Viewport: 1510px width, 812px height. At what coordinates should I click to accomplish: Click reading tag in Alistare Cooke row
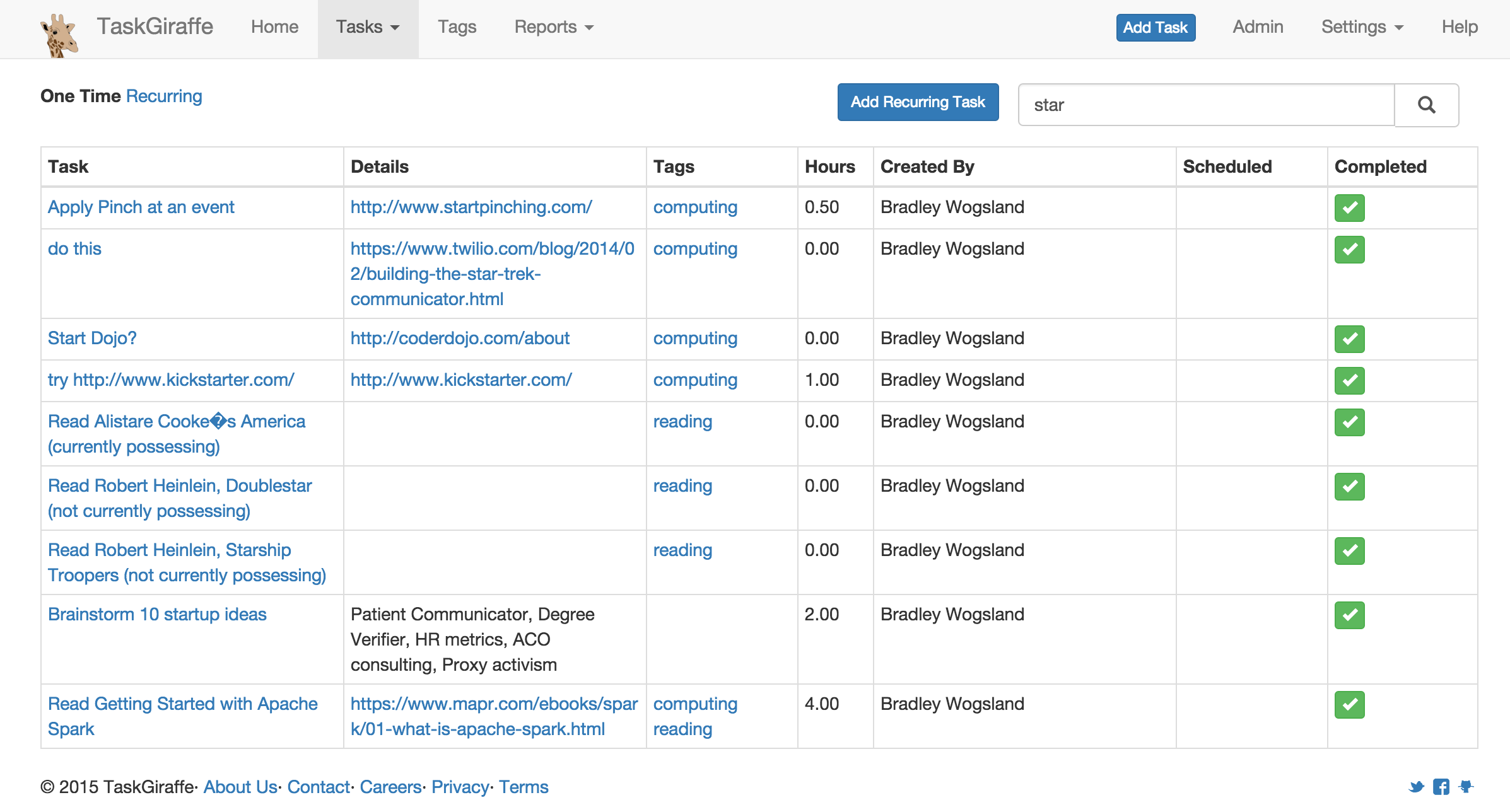coord(682,422)
